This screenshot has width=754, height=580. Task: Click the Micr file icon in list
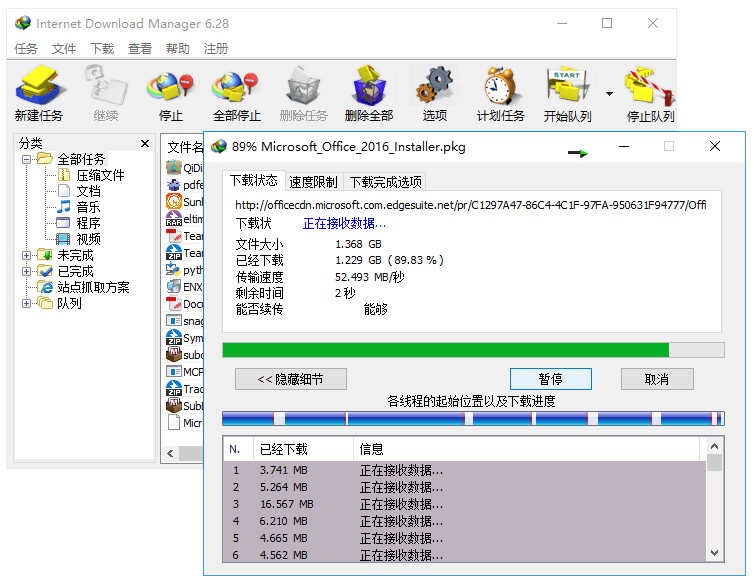[174, 423]
